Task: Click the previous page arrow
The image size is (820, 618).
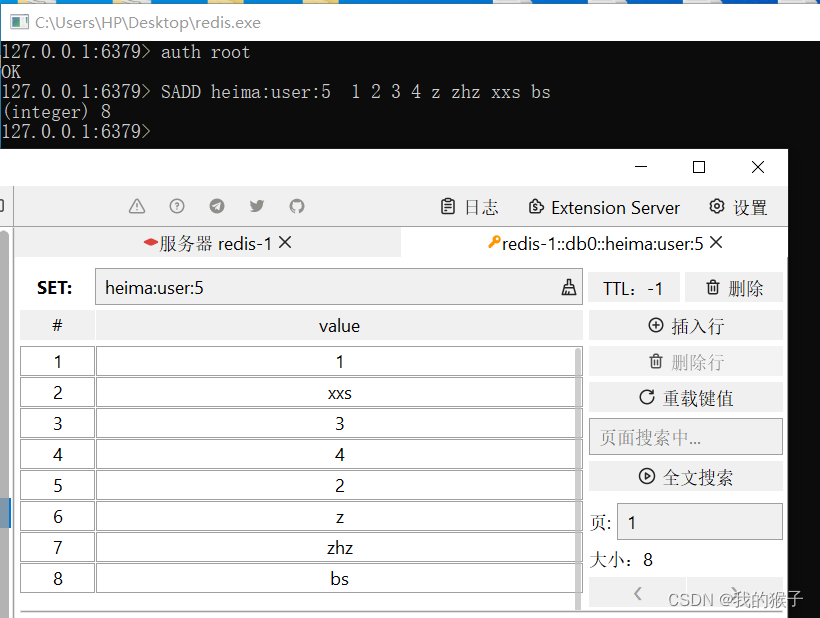Action: coord(637,592)
